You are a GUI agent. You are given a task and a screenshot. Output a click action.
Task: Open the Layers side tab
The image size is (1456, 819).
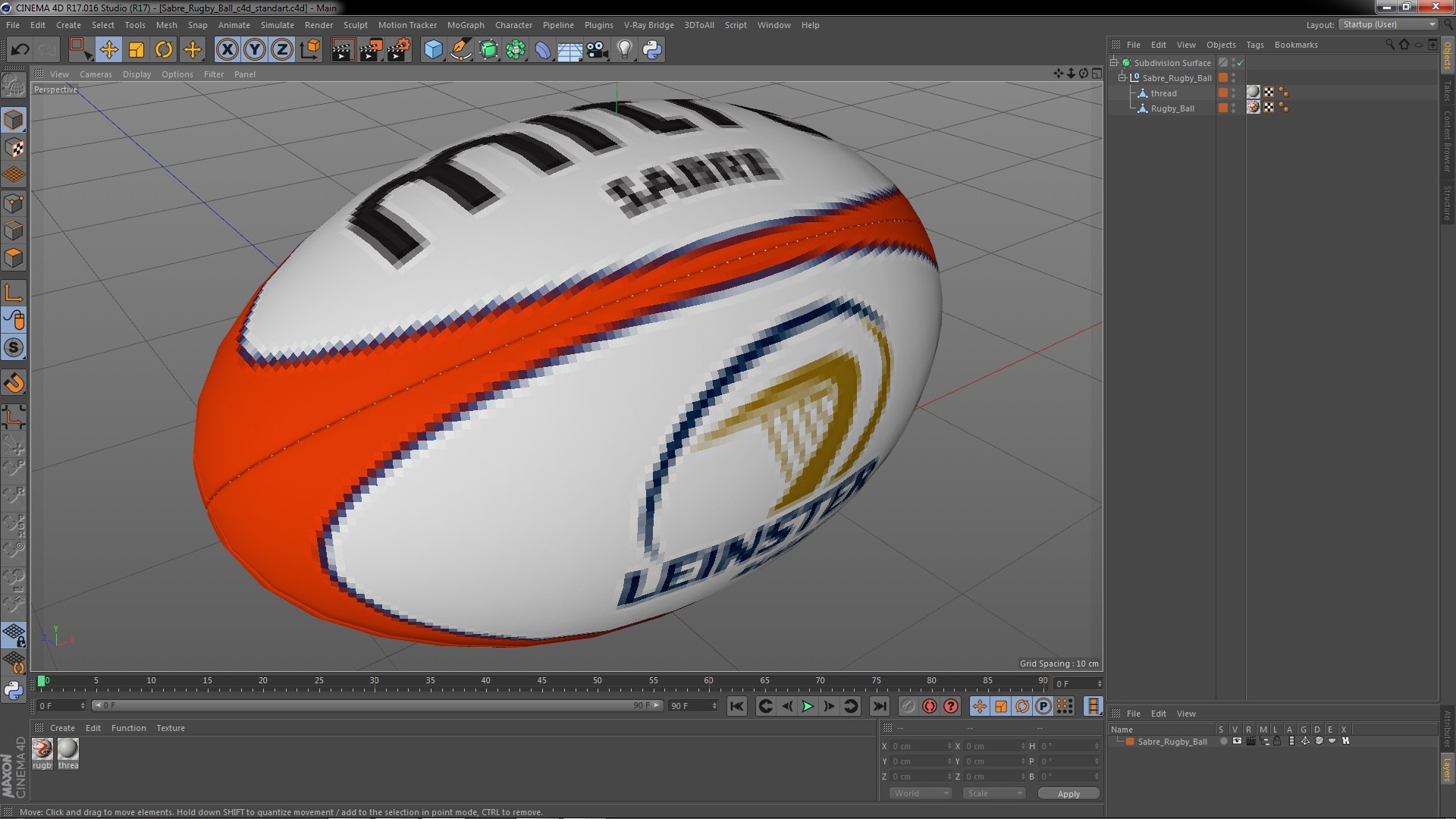1447,770
